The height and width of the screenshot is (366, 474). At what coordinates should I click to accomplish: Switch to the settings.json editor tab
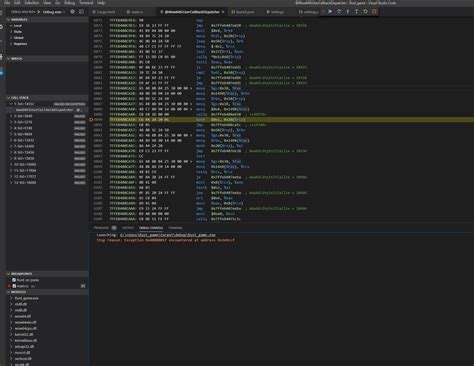309,12
